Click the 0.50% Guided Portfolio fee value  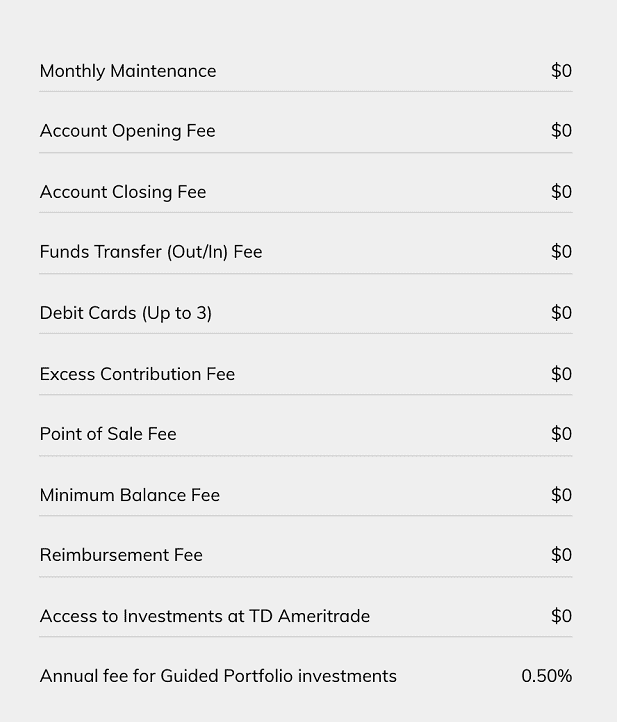tap(546, 676)
